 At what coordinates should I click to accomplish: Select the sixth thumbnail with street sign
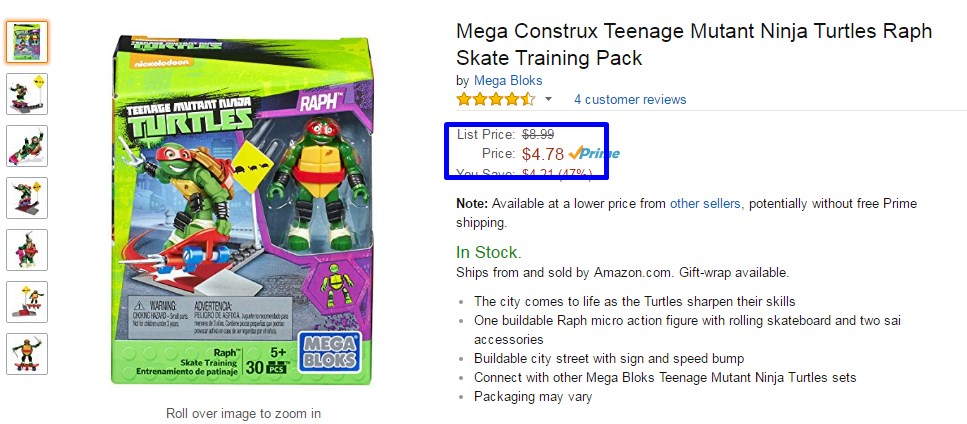point(27,302)
